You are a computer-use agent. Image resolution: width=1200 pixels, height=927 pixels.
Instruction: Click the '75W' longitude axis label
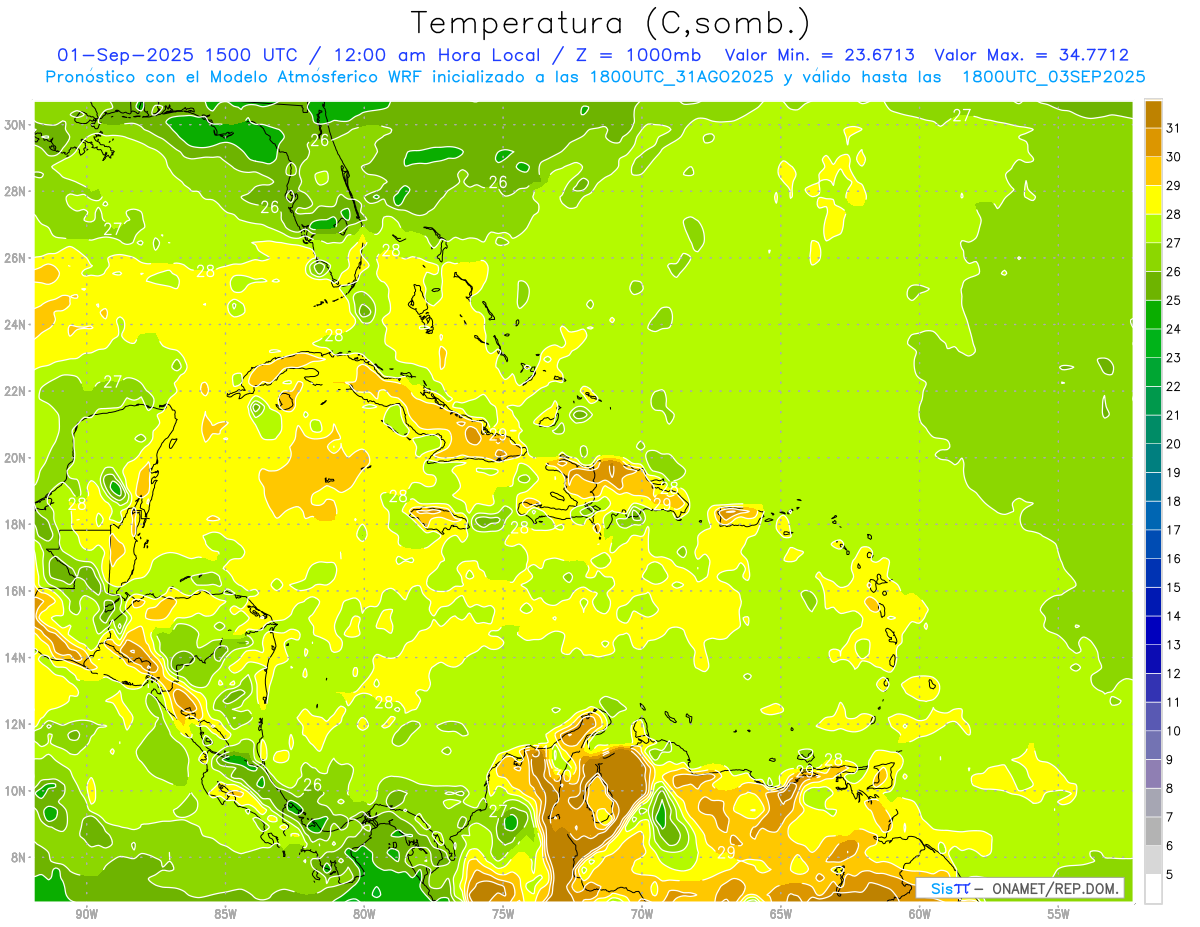click(503, 914)
